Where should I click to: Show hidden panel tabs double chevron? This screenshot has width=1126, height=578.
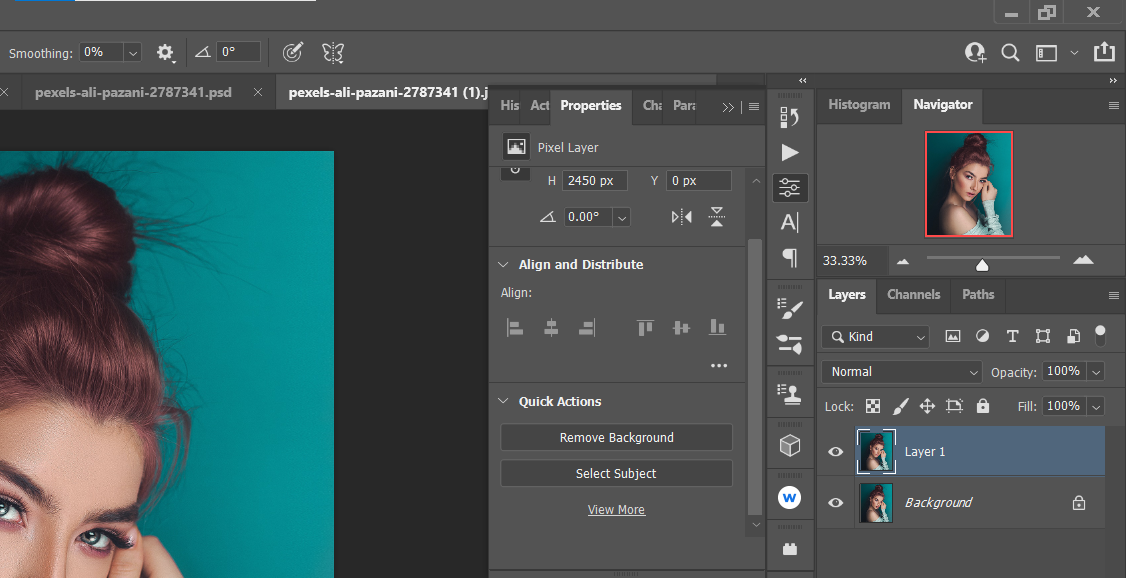(728, 107)
